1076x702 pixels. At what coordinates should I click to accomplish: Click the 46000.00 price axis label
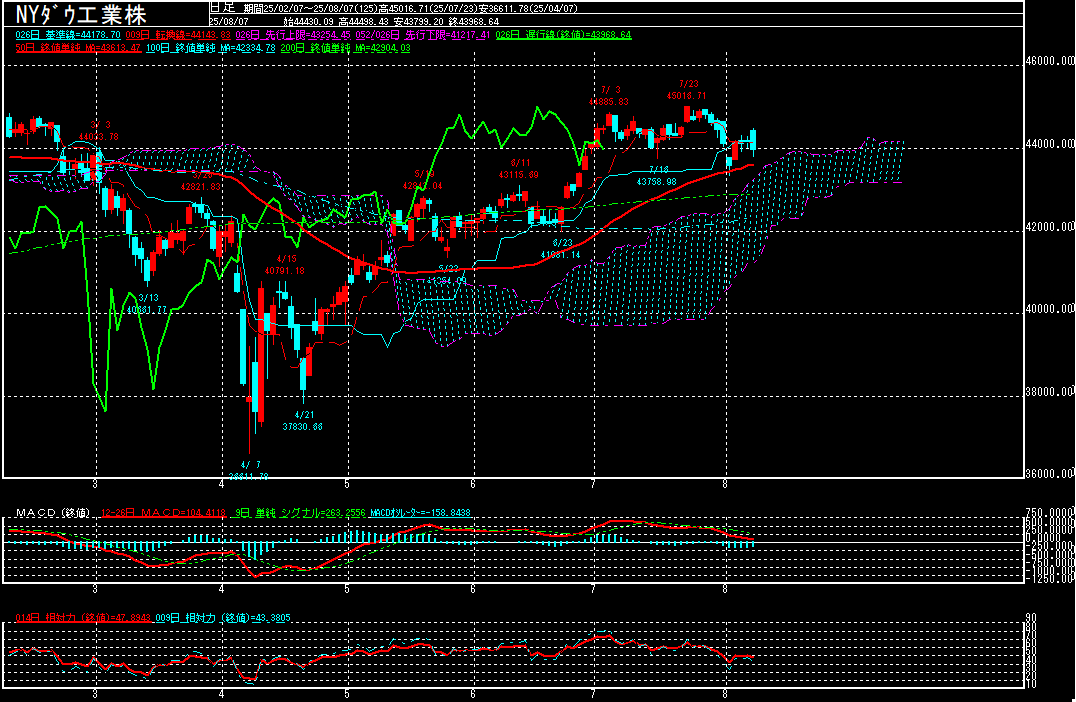tap(1050, 61)
